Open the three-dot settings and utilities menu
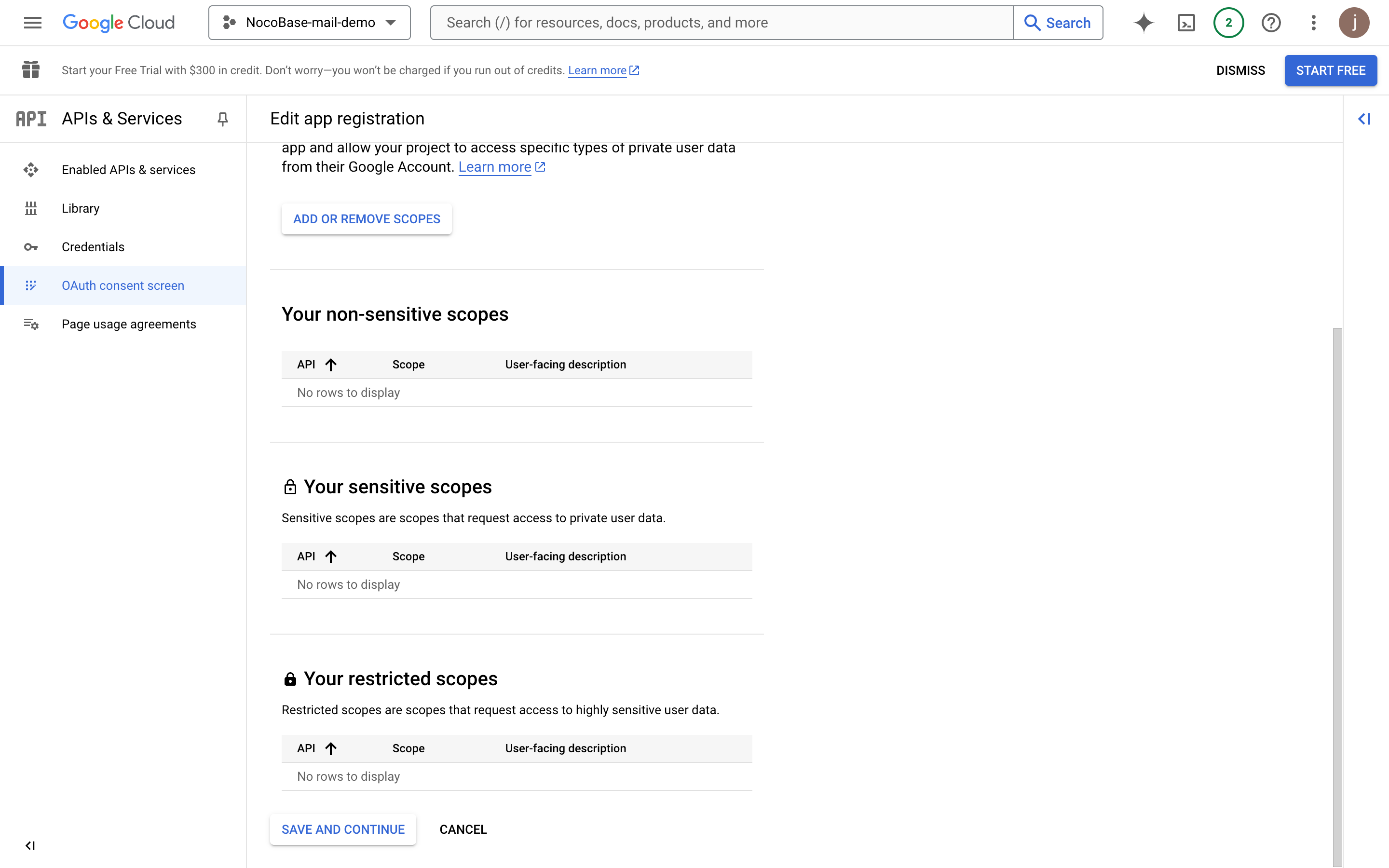The width and height of the screenshot is (1389, 868). click(1313, 22)
